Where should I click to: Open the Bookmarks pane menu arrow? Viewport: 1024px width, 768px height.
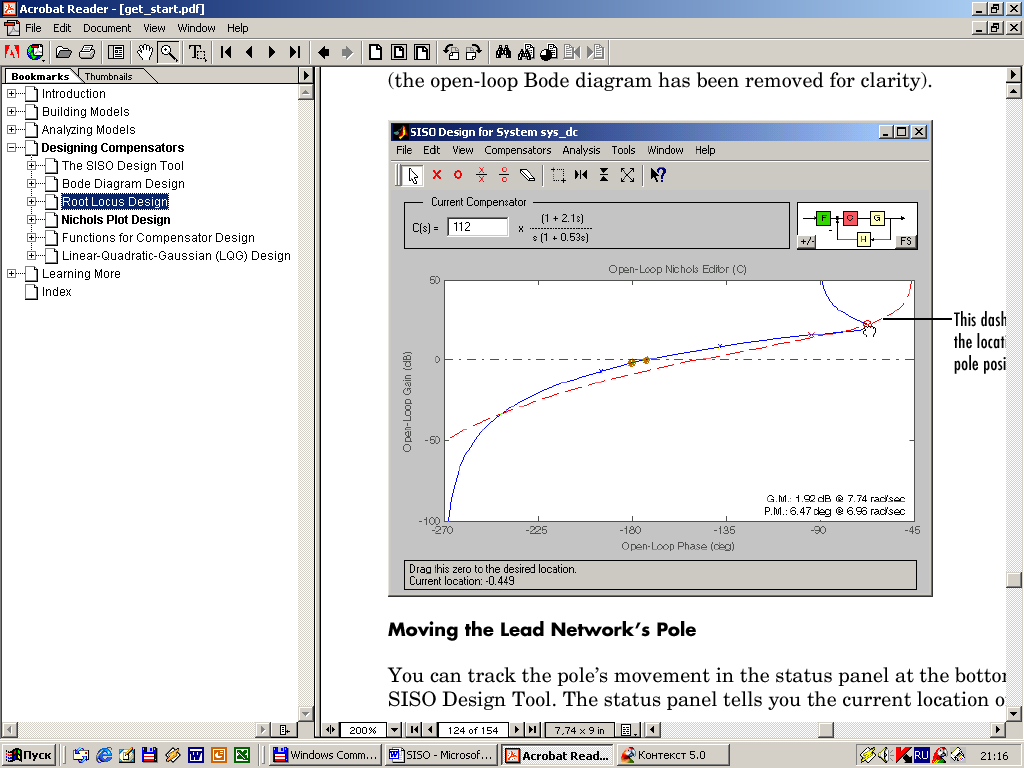pos(306,75)
